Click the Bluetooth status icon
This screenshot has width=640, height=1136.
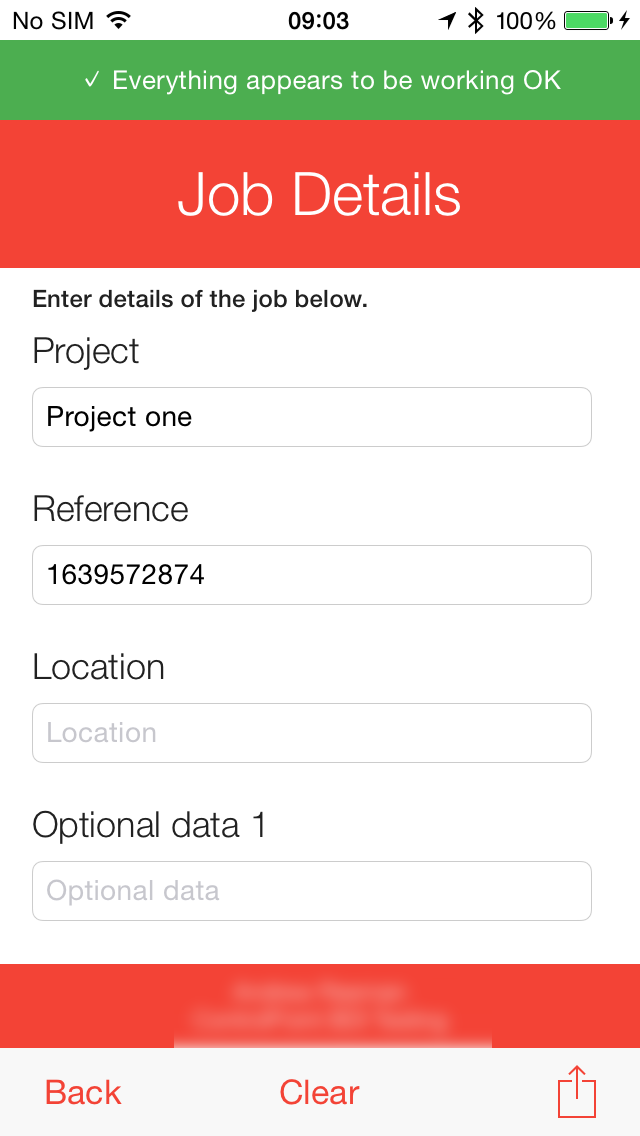pos(476,20)
